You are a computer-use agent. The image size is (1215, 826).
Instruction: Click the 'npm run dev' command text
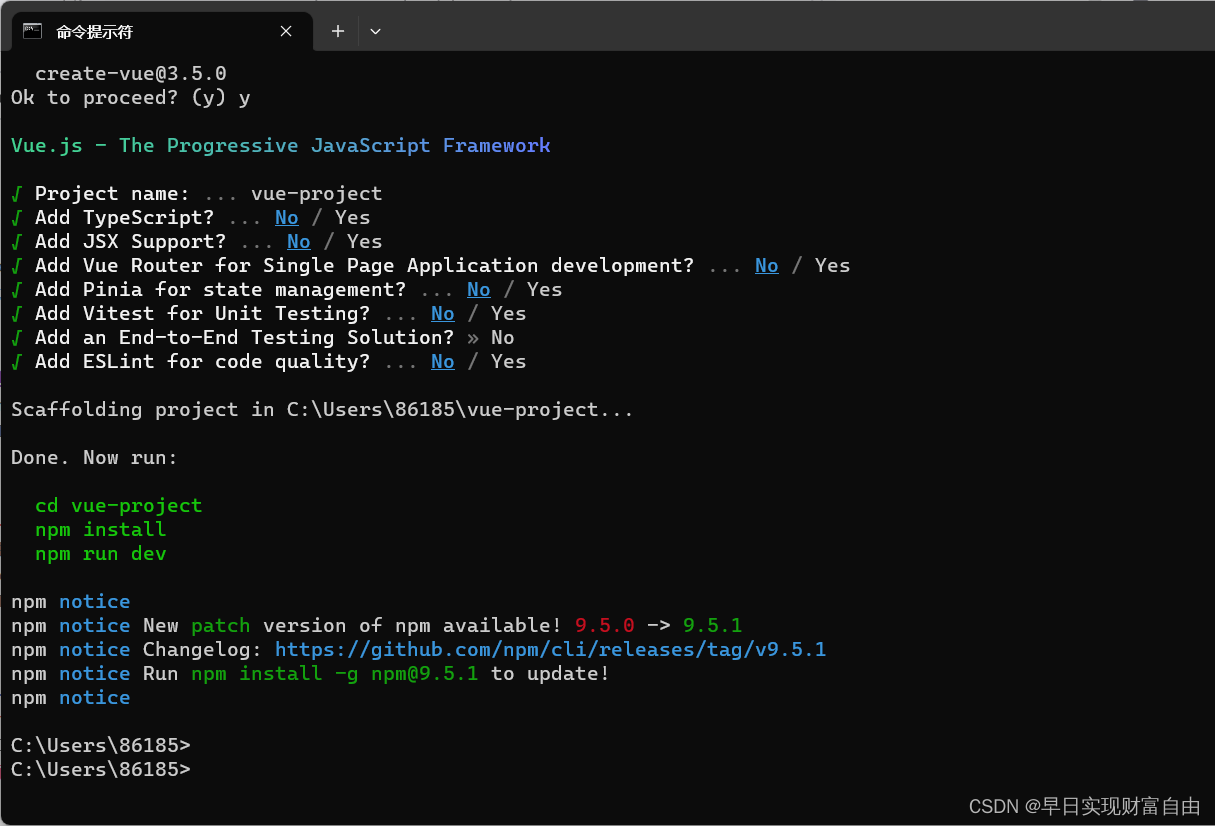tap(101, 553)
